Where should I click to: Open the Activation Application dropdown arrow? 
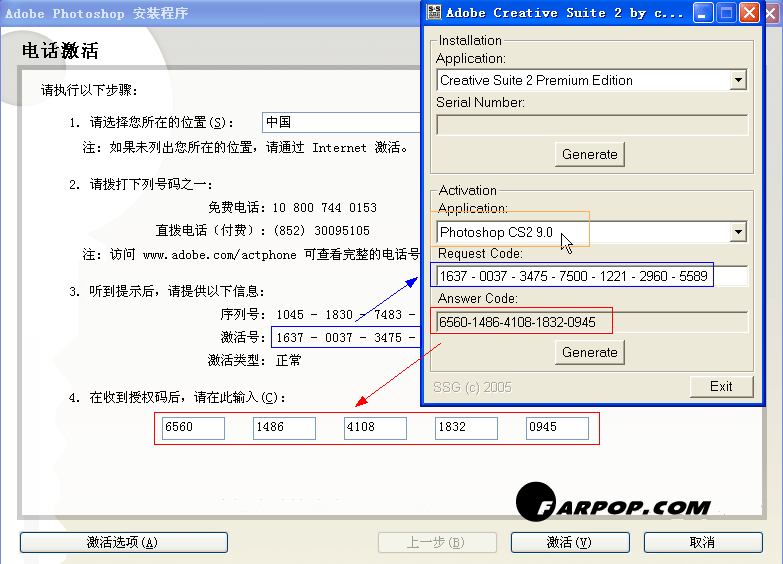[738, 232]
